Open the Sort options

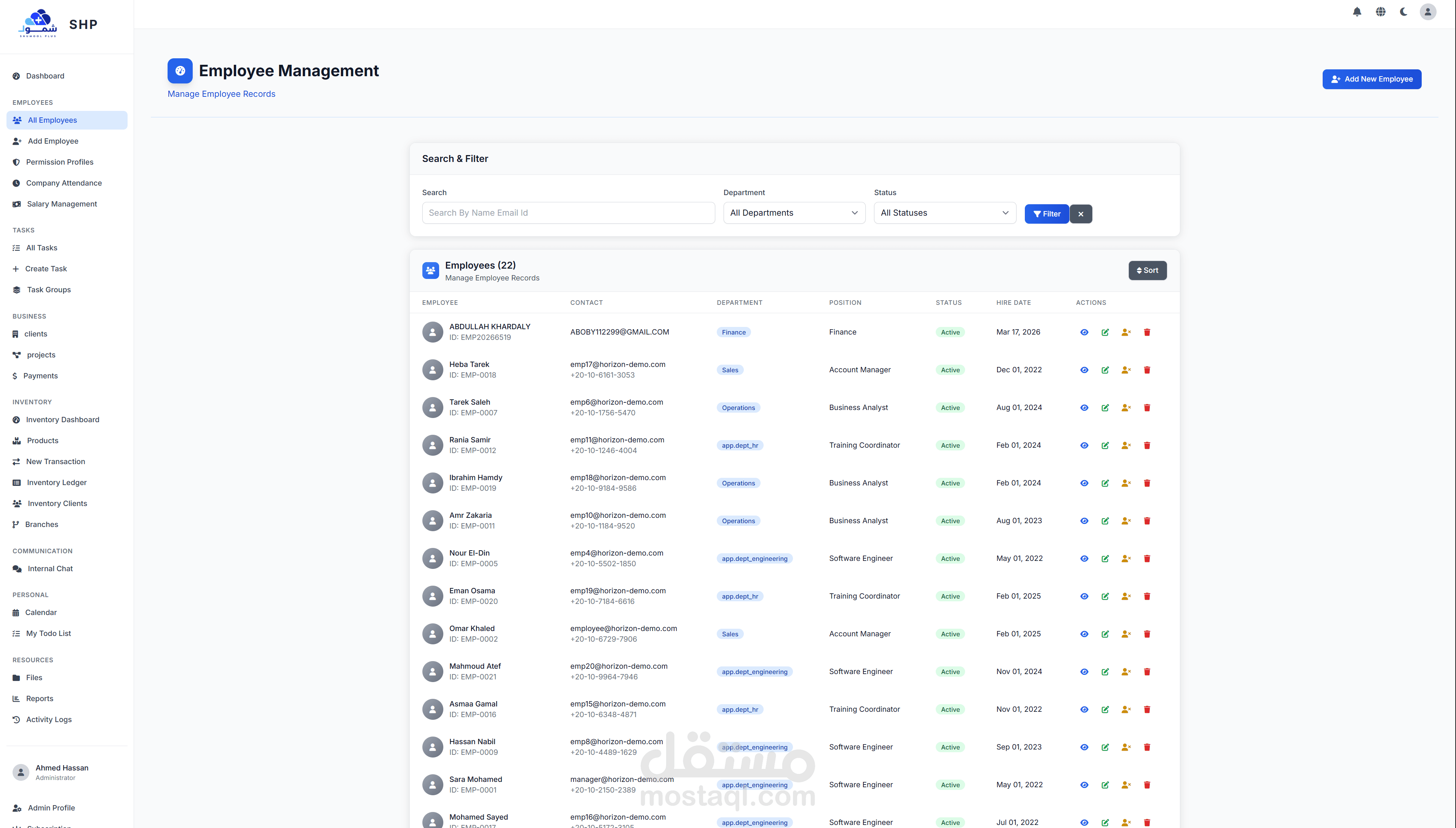click(x=1147, y=271)
